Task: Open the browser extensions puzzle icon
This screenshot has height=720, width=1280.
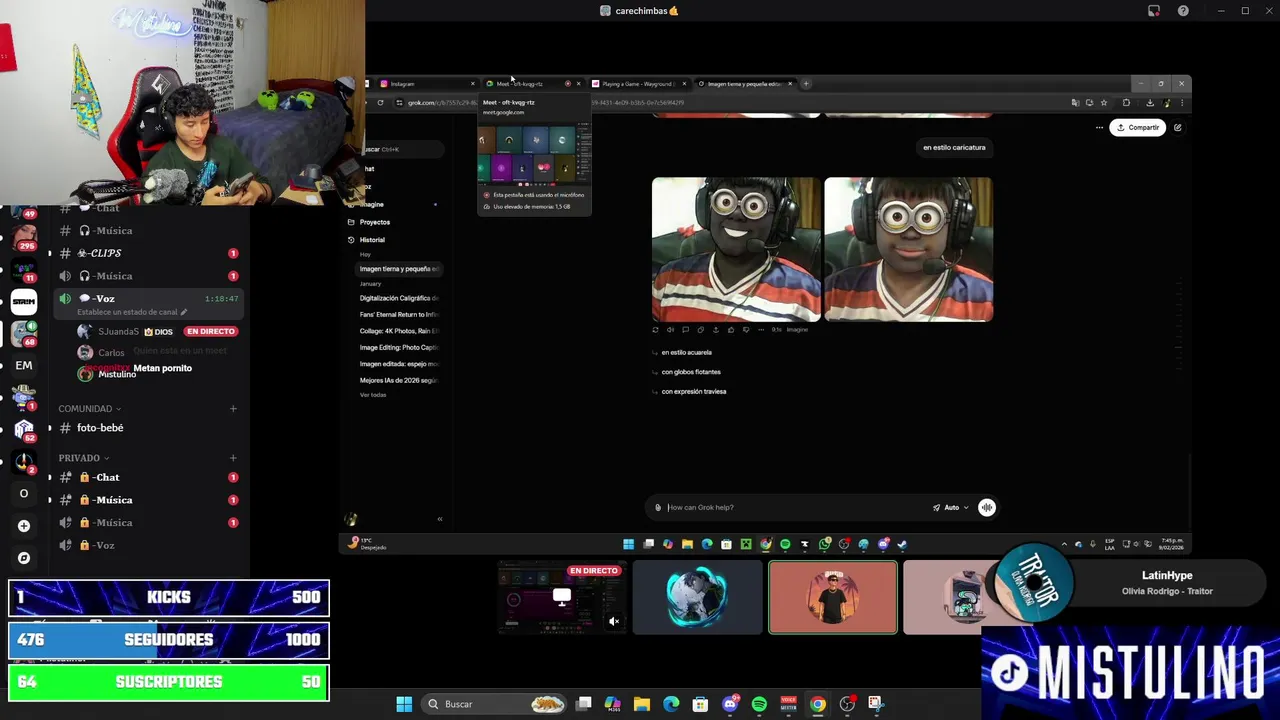Action: tap(1126, 102)
